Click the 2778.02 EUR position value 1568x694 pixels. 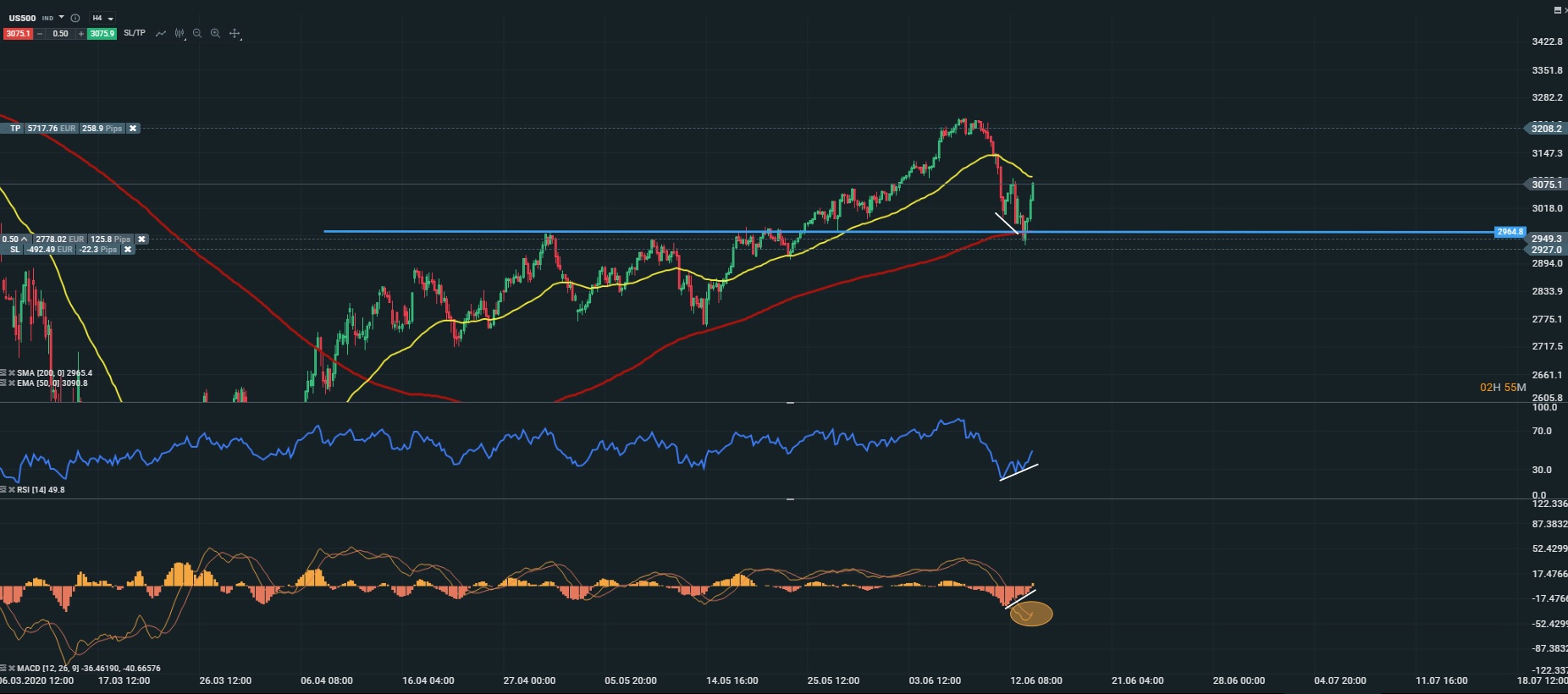(60, 240)
